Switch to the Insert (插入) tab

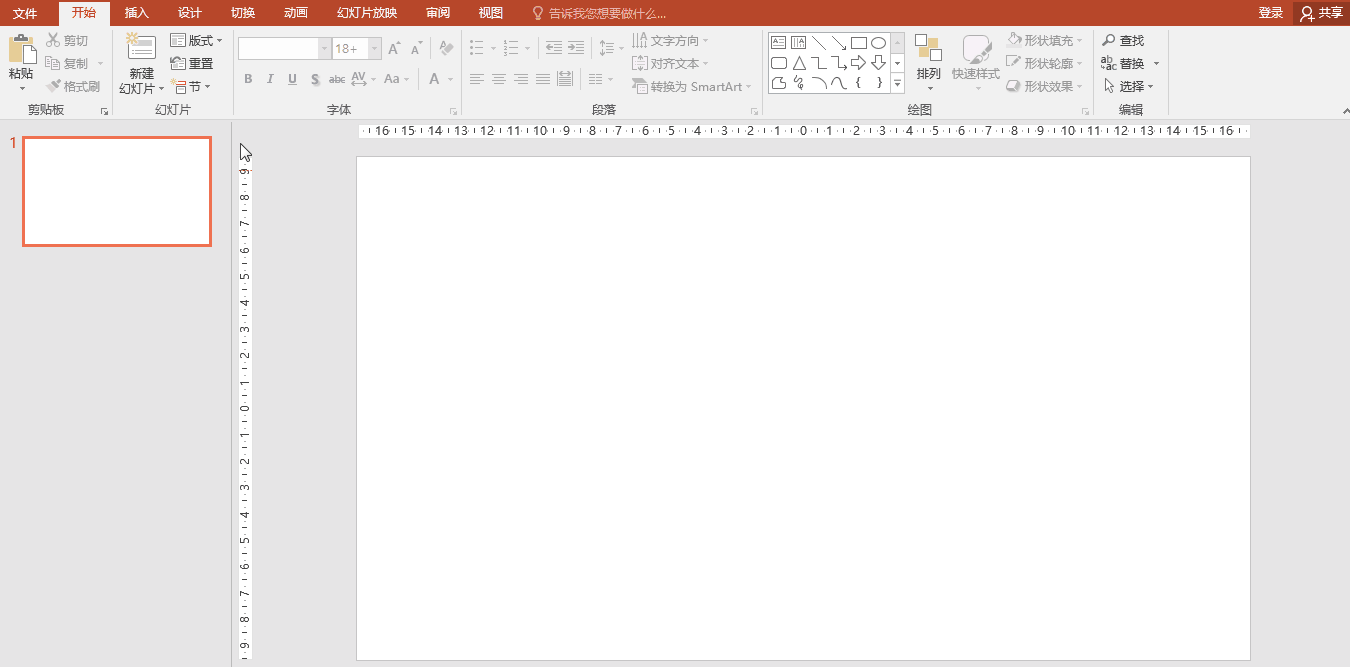point(137,13)
